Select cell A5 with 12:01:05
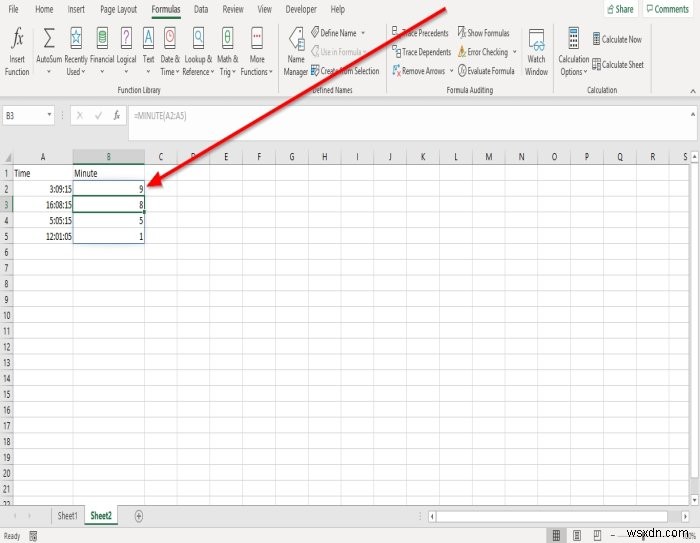This screenshot has width=700, height=543. (x=43, y=236)
